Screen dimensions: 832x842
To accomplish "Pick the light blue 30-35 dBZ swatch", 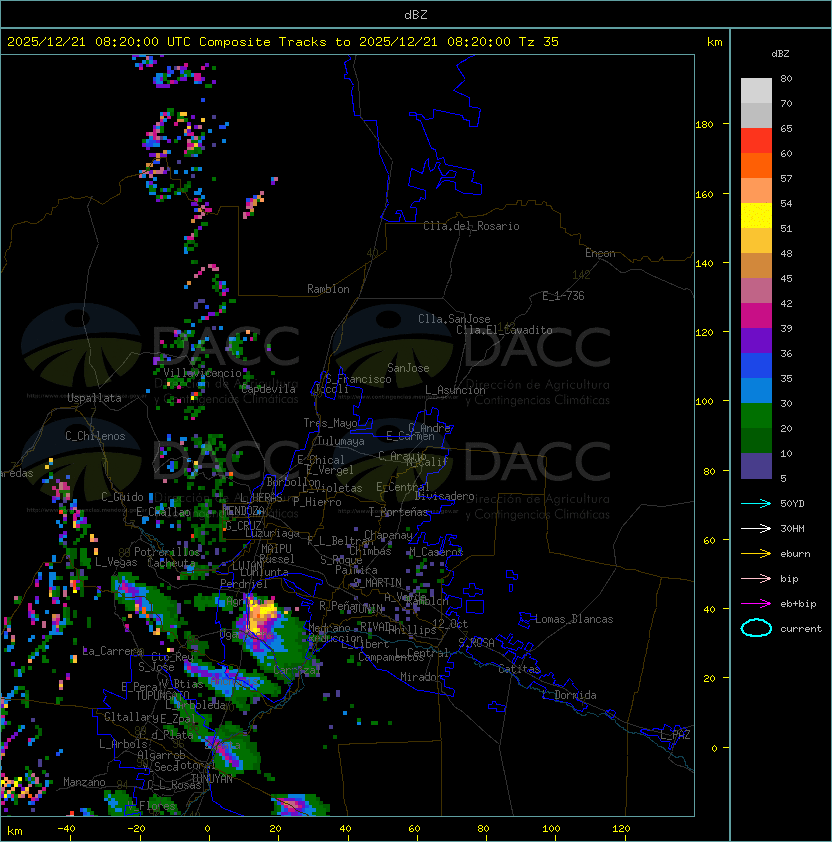I will 756,391.
